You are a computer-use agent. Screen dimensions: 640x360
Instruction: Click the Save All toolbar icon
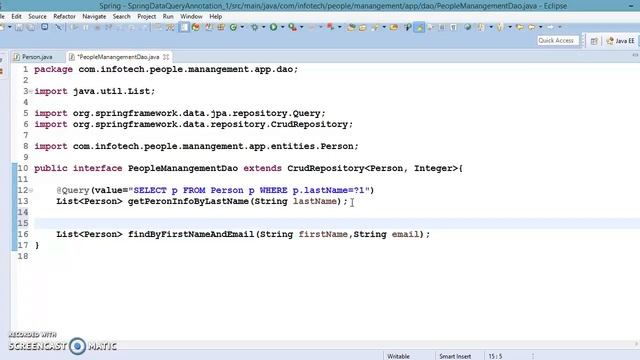pos(31,27)
